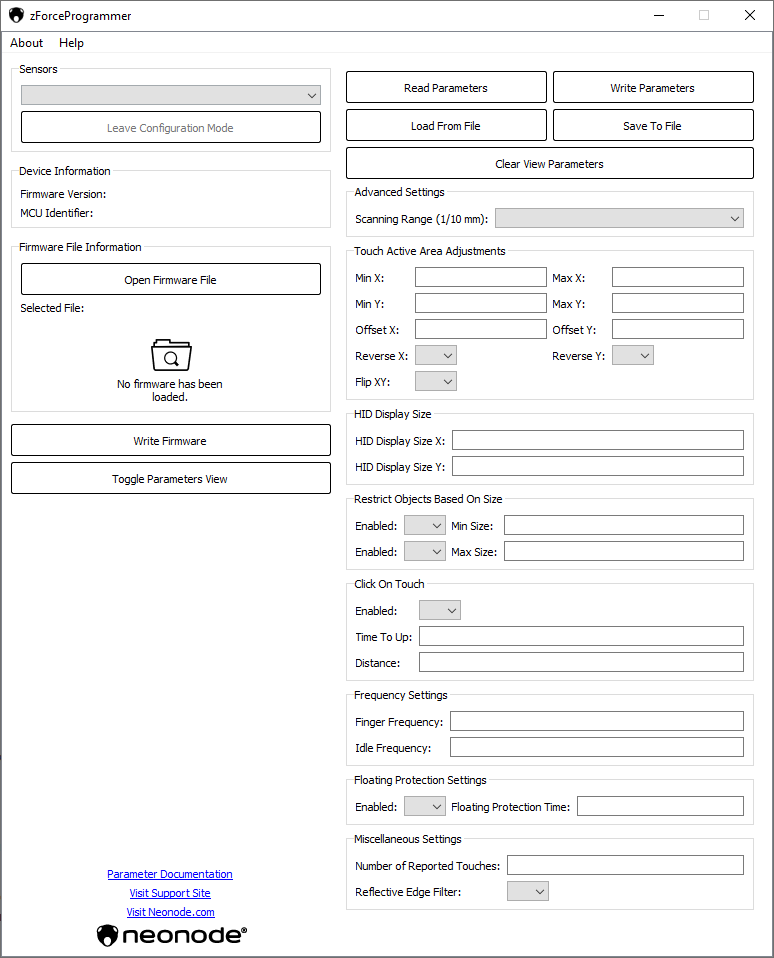
Task: Click into the Finger Frequency field
Action: (596, 722)
